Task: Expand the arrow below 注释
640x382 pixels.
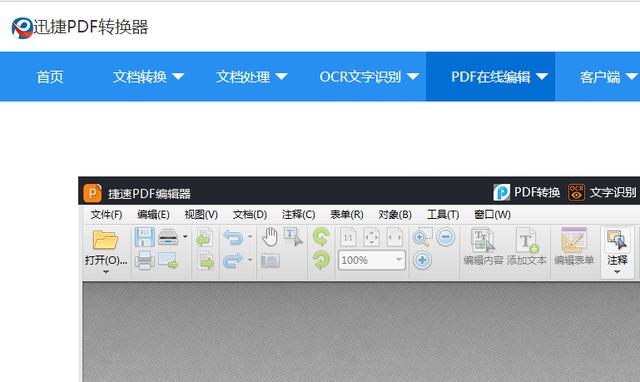Action: pos(617,272)
